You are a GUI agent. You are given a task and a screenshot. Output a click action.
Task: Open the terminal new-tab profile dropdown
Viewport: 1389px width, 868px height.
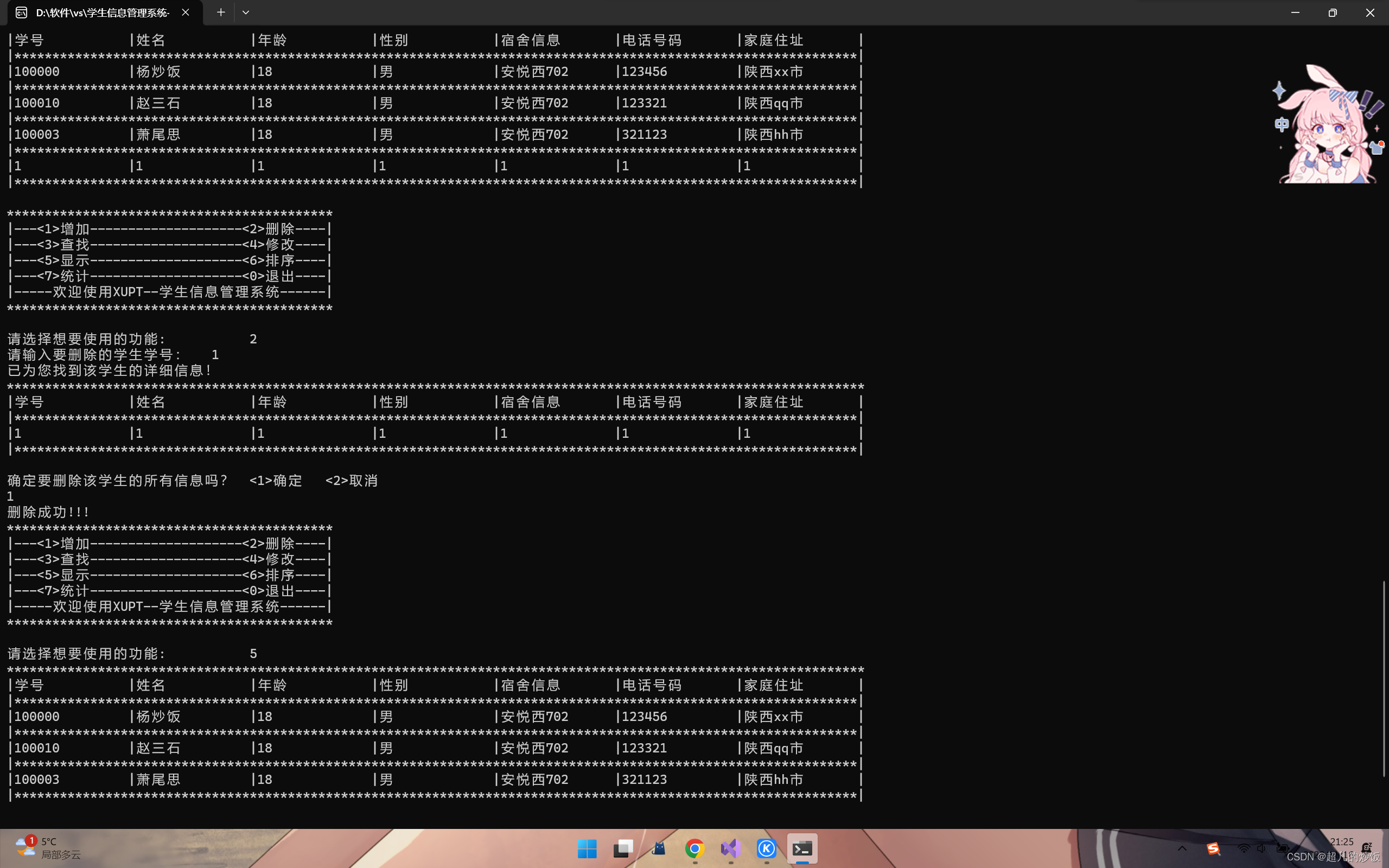[246, 12]
